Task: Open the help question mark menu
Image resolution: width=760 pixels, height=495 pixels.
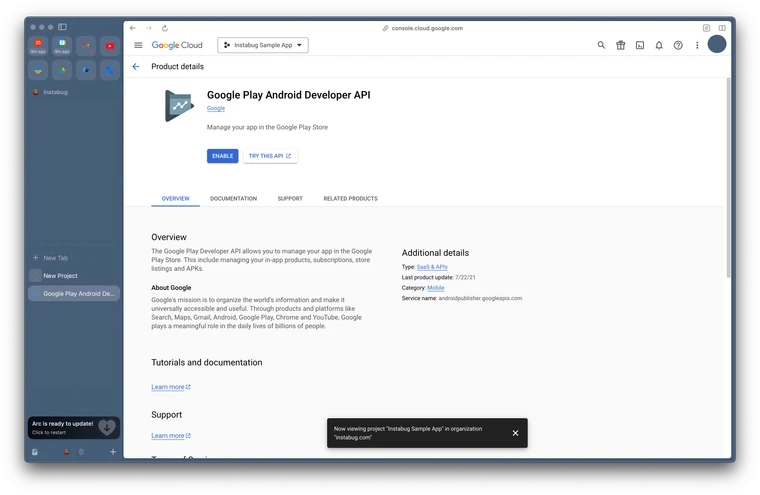Action: (x=678, y=45)
